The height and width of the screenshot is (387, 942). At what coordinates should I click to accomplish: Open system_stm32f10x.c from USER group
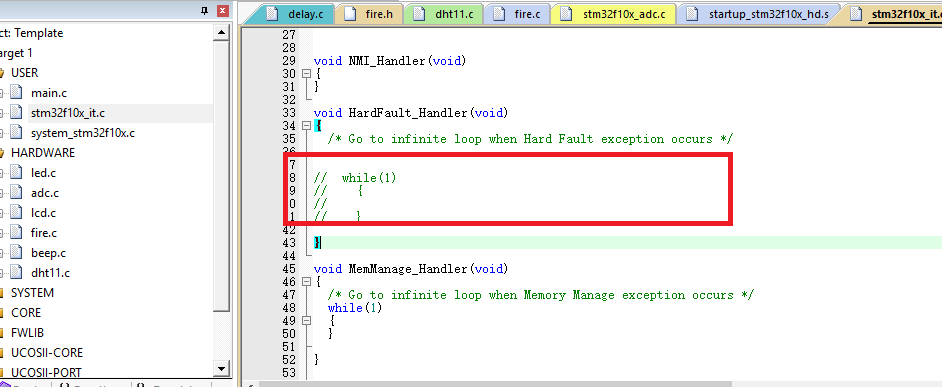[82, 133]
